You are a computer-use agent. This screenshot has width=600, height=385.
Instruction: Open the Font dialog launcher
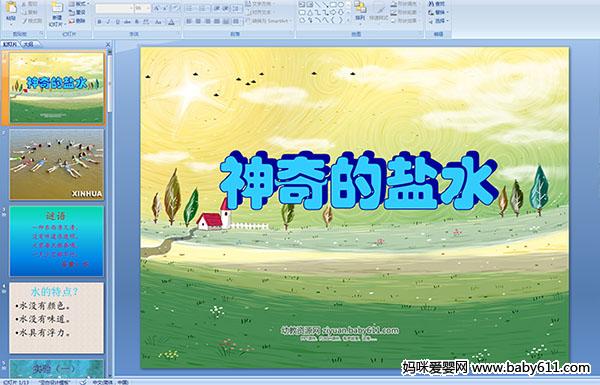click(x=179, y=34)
